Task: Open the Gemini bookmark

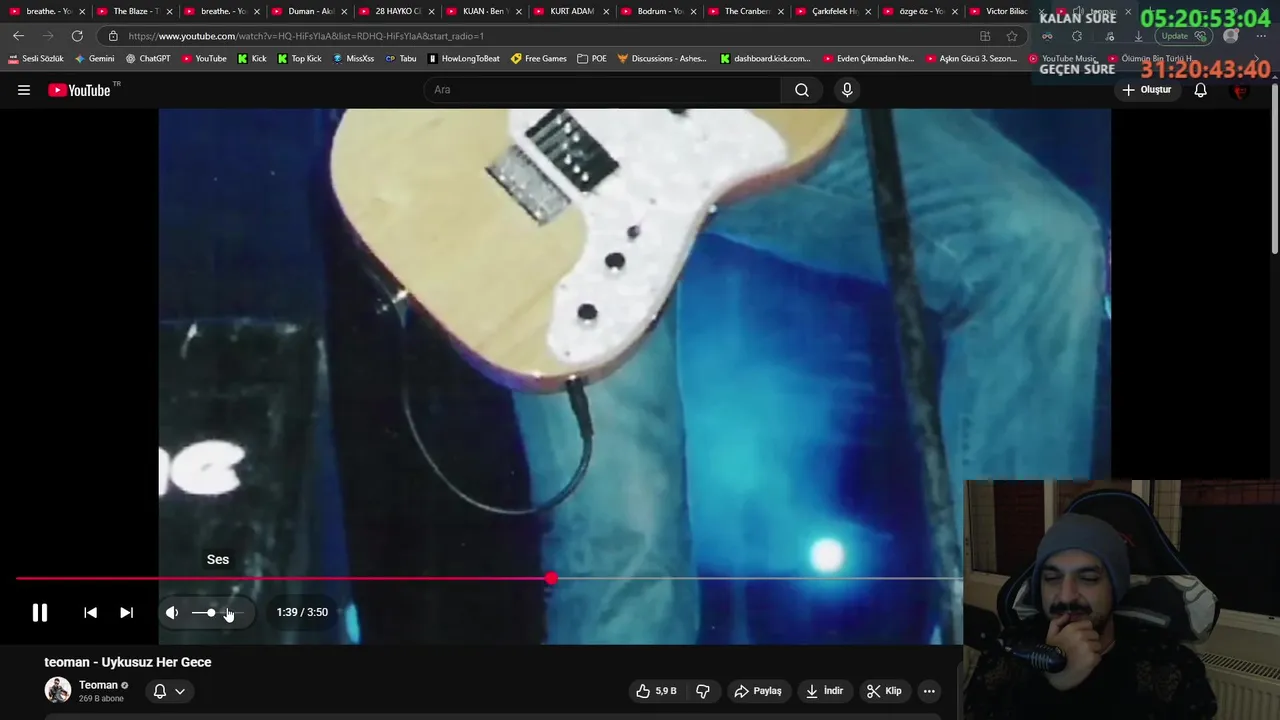Action: (x=95, y=59)
